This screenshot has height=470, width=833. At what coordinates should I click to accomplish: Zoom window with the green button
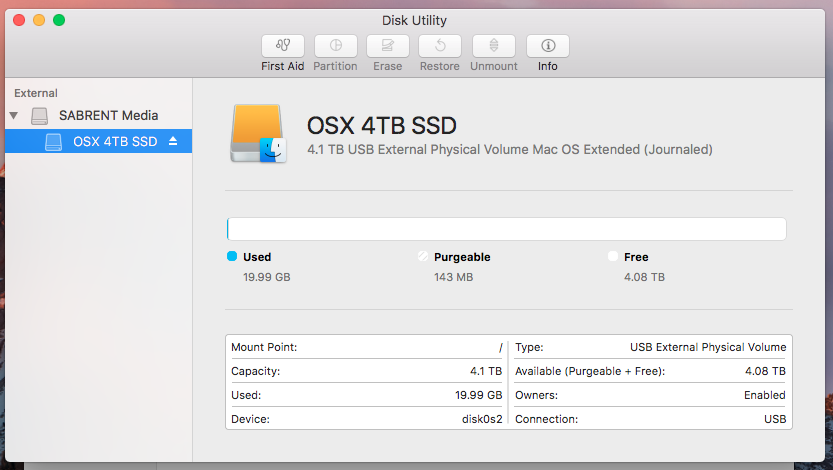[x=59, y=20]
